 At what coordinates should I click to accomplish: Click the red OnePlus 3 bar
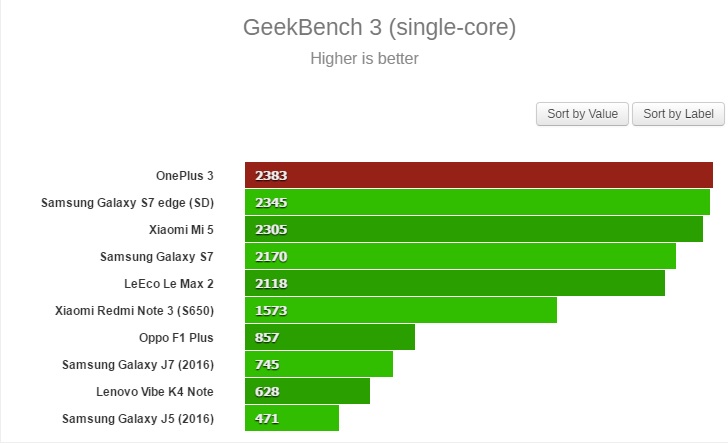(478, 175)
